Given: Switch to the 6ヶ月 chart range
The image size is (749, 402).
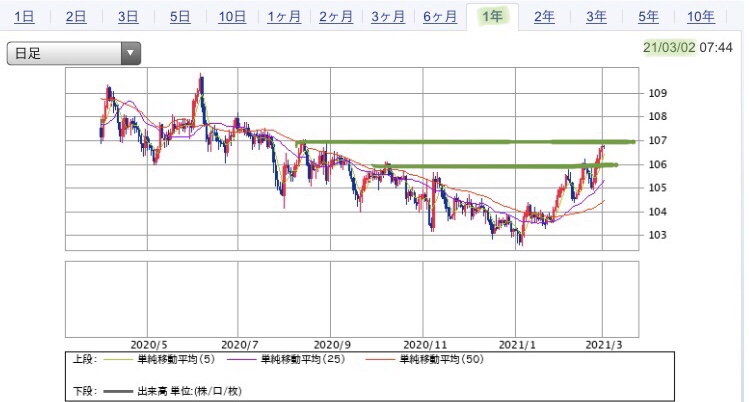Looking at the screenshot, I should pos(440,17).
